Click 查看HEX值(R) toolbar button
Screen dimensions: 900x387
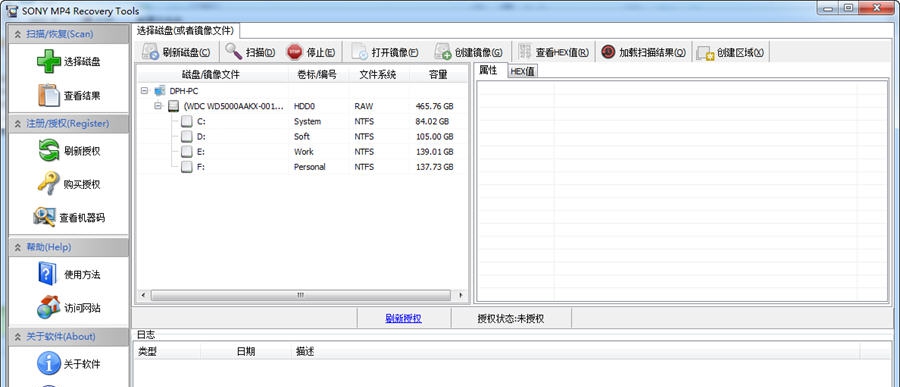(x=553, y=52)
